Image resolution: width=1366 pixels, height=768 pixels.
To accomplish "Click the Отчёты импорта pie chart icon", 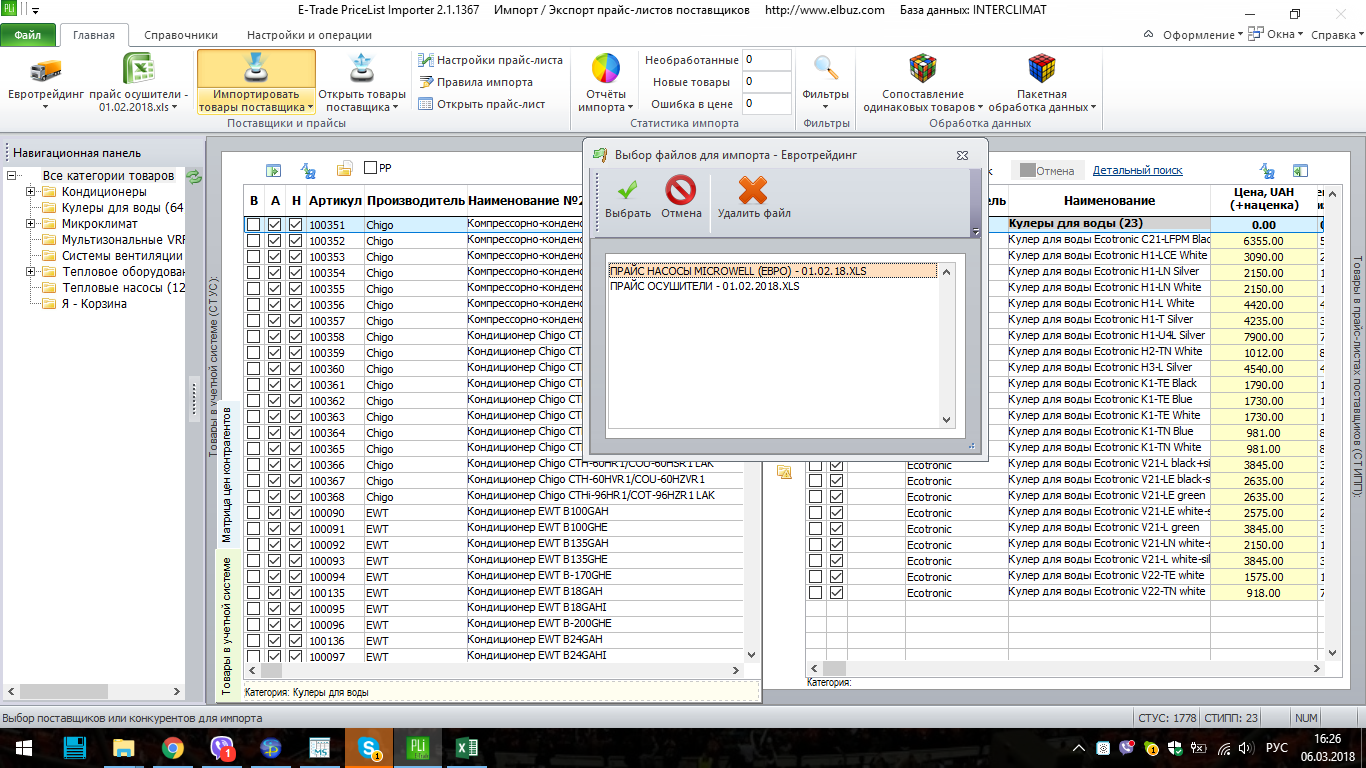I will click(606, 69).
